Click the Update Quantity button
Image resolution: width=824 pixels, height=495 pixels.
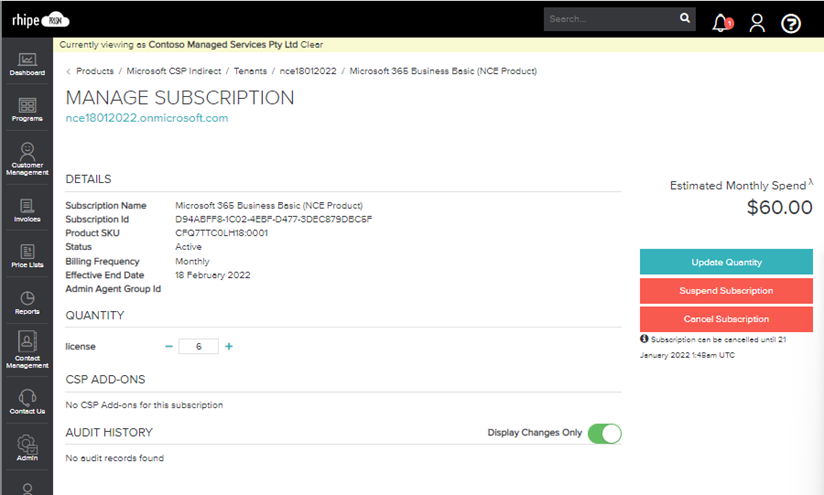[x=726, y=262]
